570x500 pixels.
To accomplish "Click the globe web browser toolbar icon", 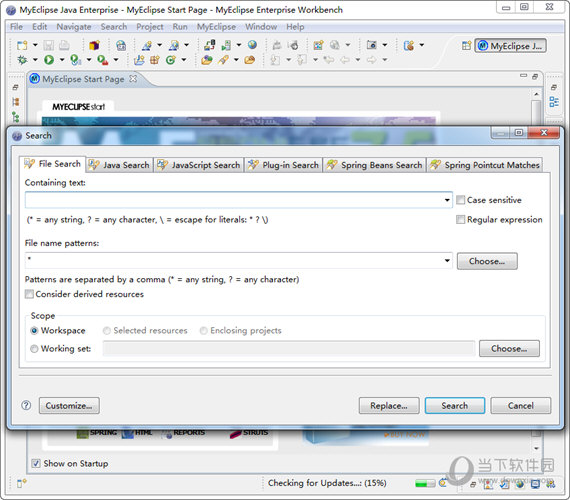I will [x=252, y=45].
